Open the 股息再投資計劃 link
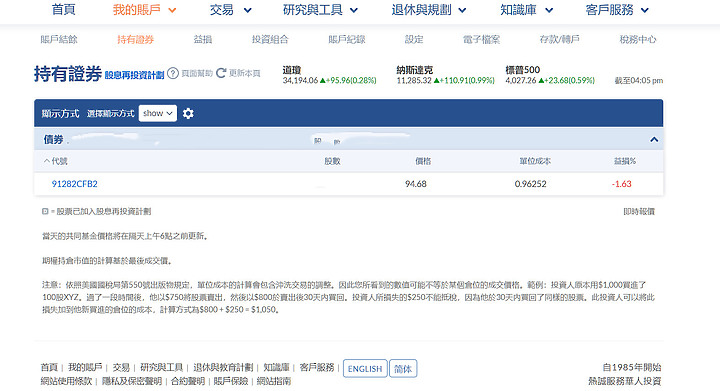This screenshot has height=391, width=720. click(134, 75)
